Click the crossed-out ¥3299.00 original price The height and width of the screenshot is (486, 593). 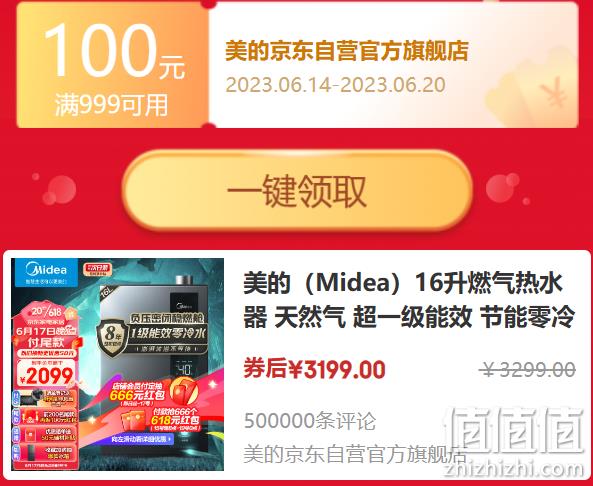pos(529,370)
